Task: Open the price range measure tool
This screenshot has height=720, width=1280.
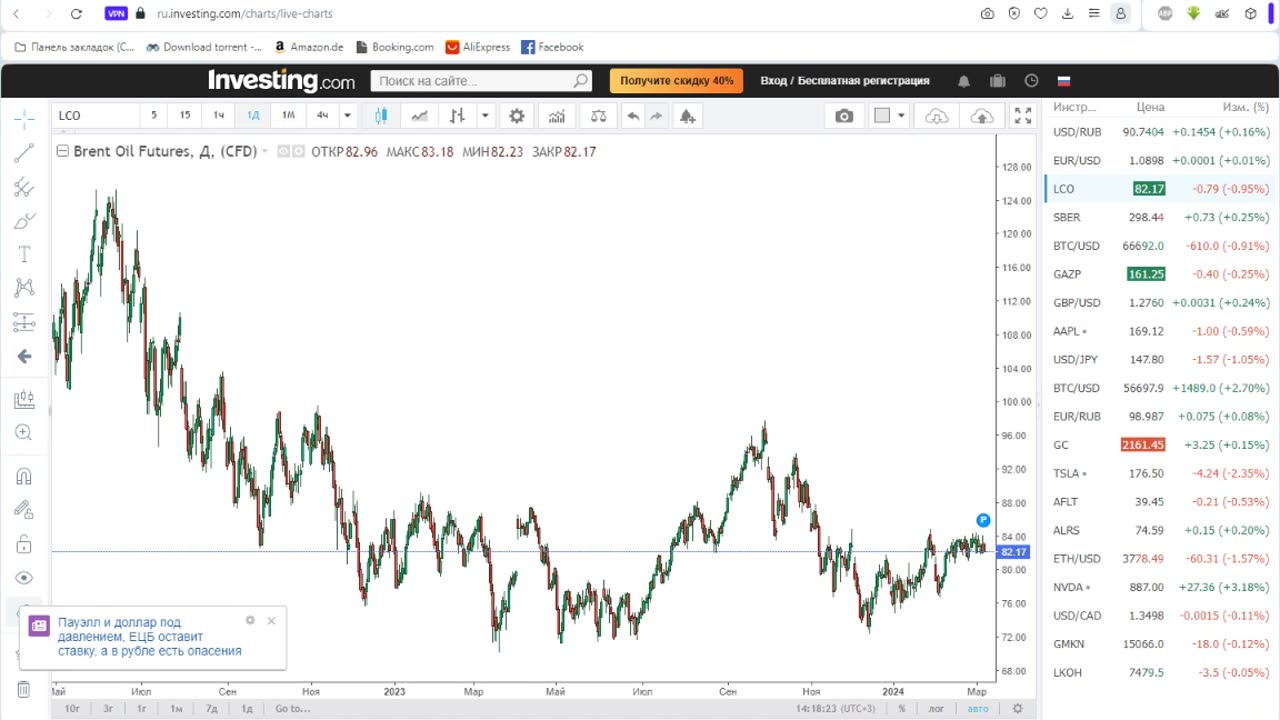Action: 24,400
